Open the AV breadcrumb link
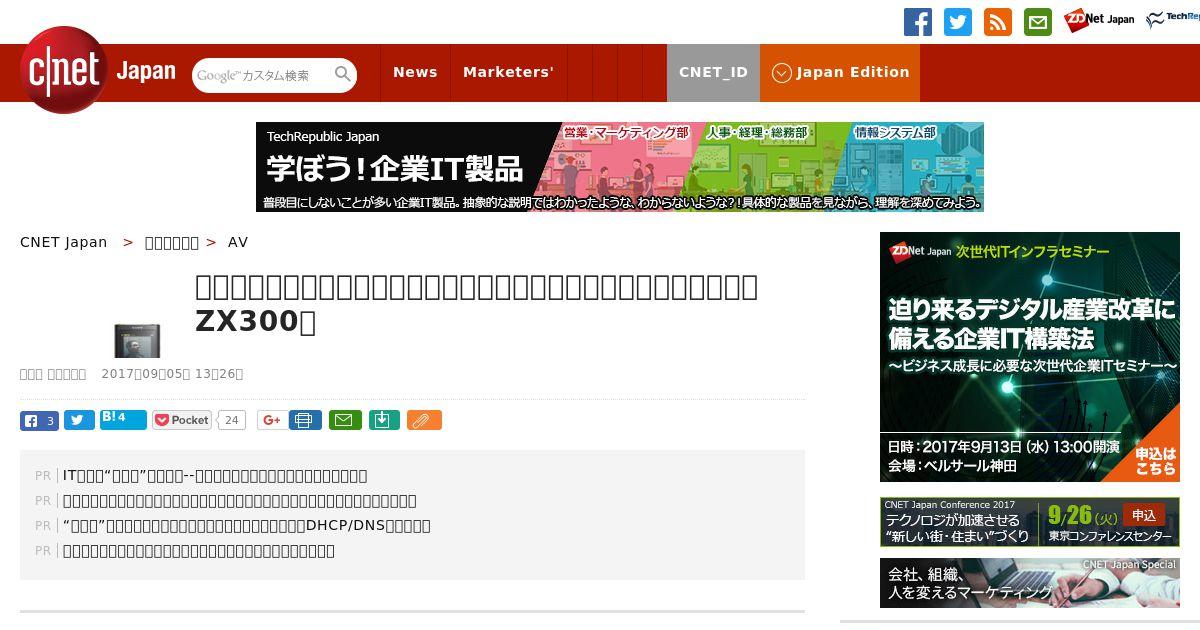The width and height of the screenshot is (1200, 630). click(x=238, y=242)
